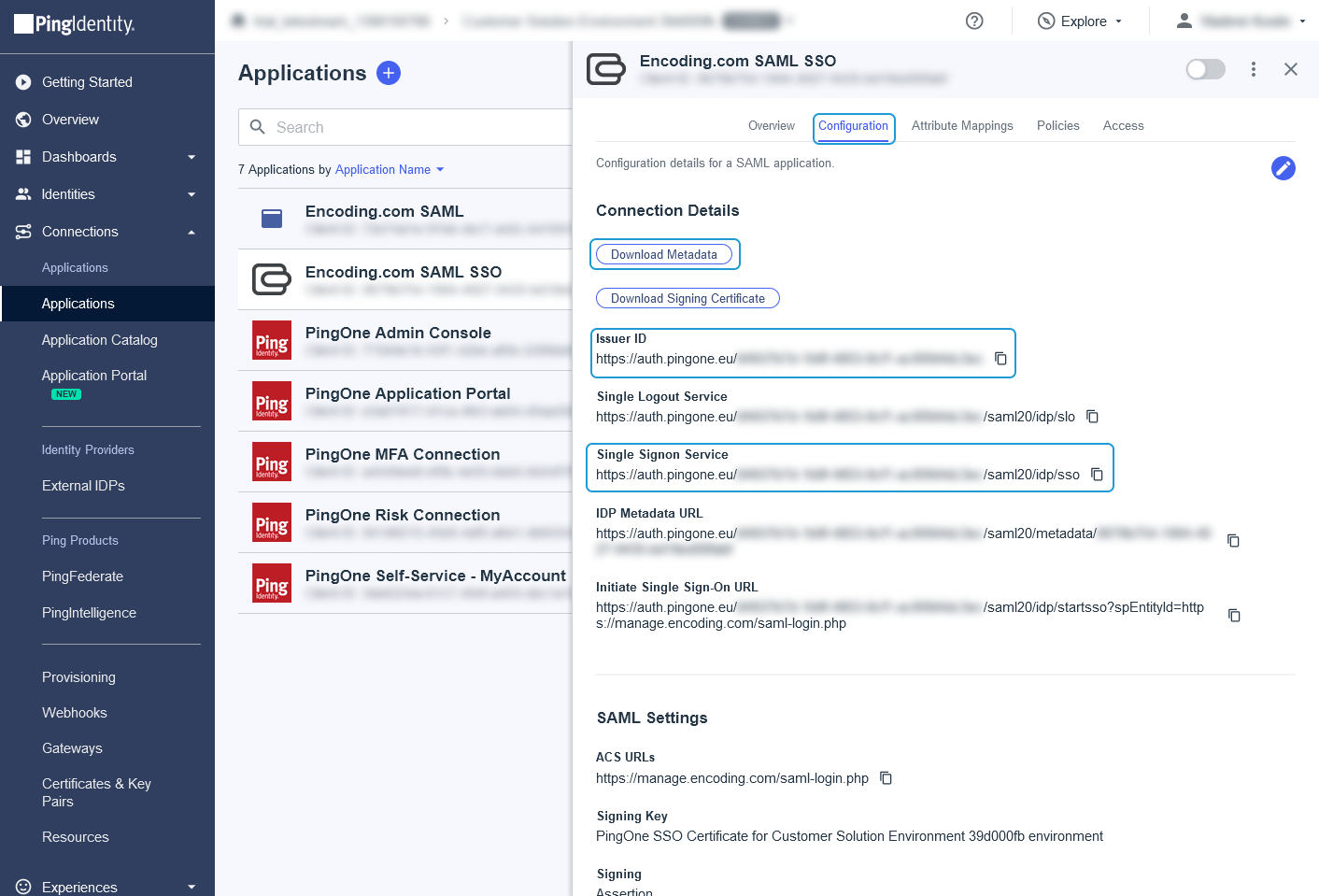Select Encoding.com SAML application row
Viewport: 1319px width, 896px height.
(405, 219)
